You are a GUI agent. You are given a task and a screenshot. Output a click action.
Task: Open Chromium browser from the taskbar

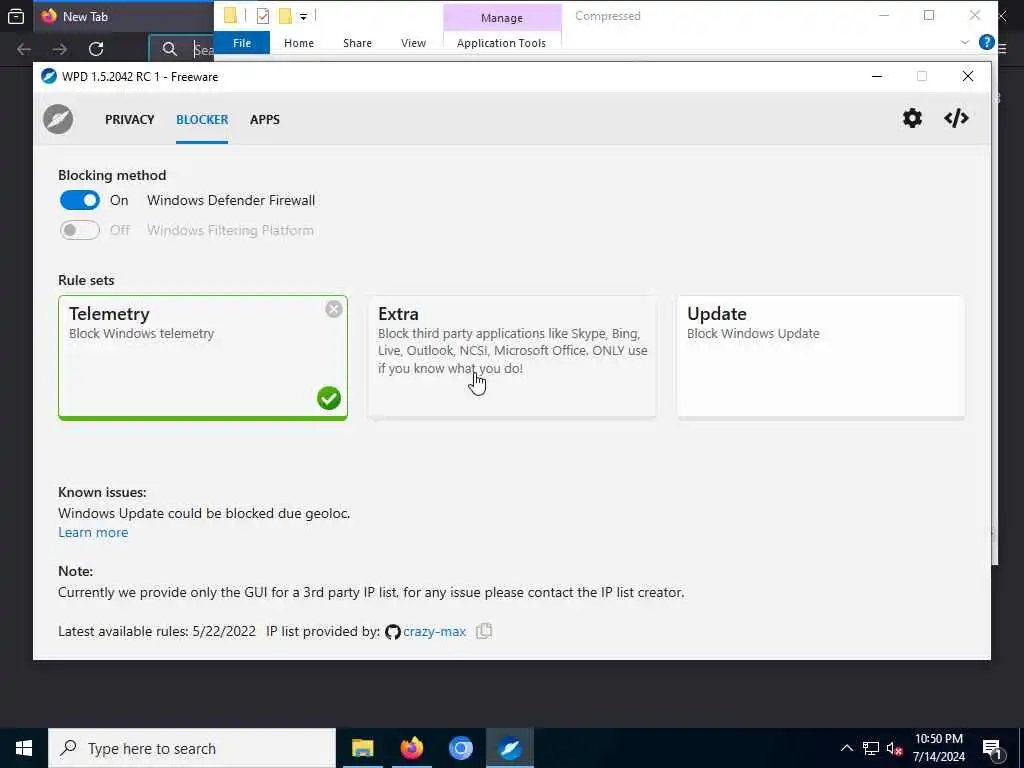460,748
